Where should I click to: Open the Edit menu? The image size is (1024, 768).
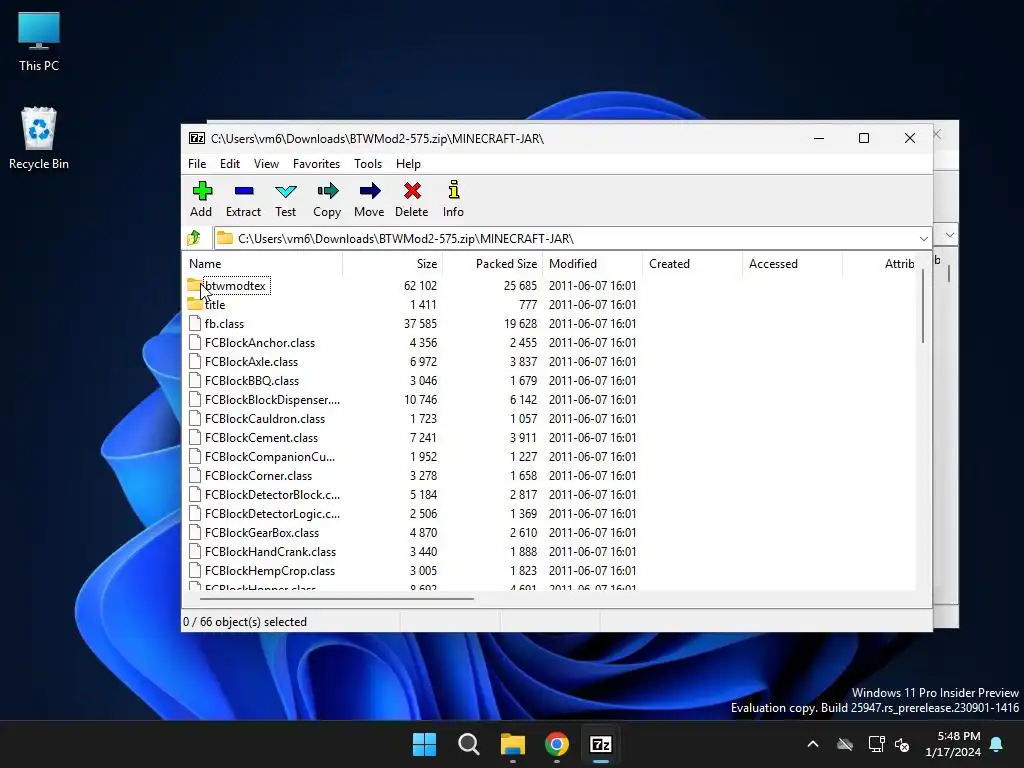click(230, 164)
